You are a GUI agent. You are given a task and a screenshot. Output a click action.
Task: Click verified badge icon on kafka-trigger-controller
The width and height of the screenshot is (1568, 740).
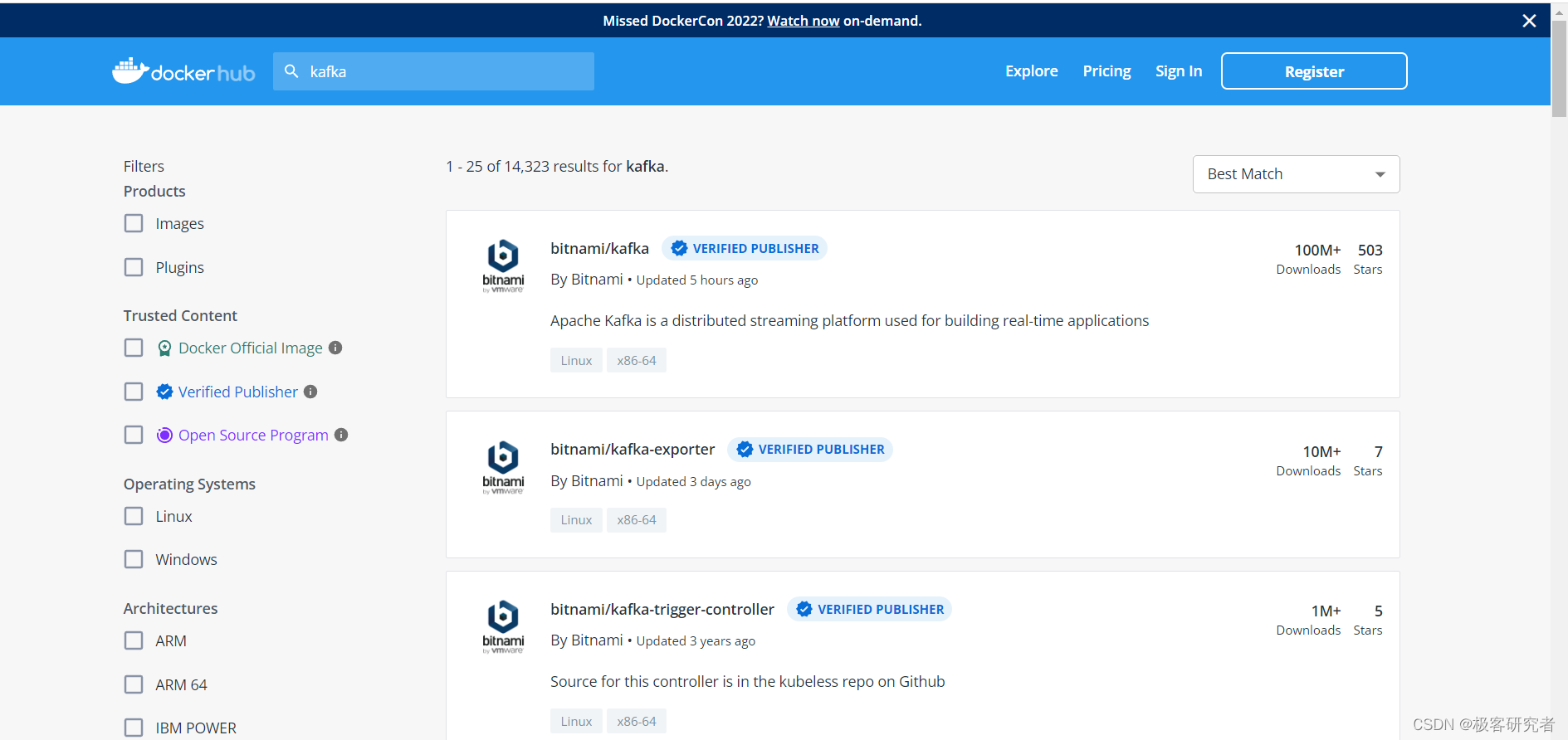point(804,609)
